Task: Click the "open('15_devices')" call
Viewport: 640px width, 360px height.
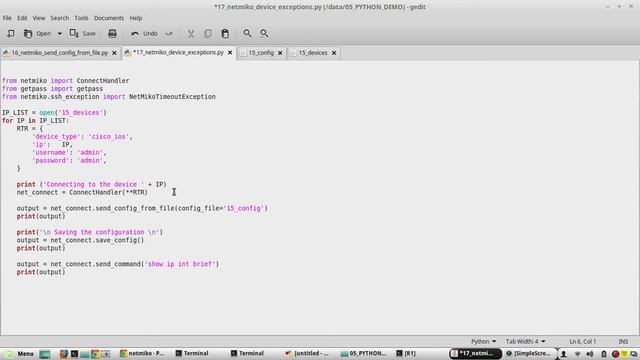Action: click(x=73, y=113)
